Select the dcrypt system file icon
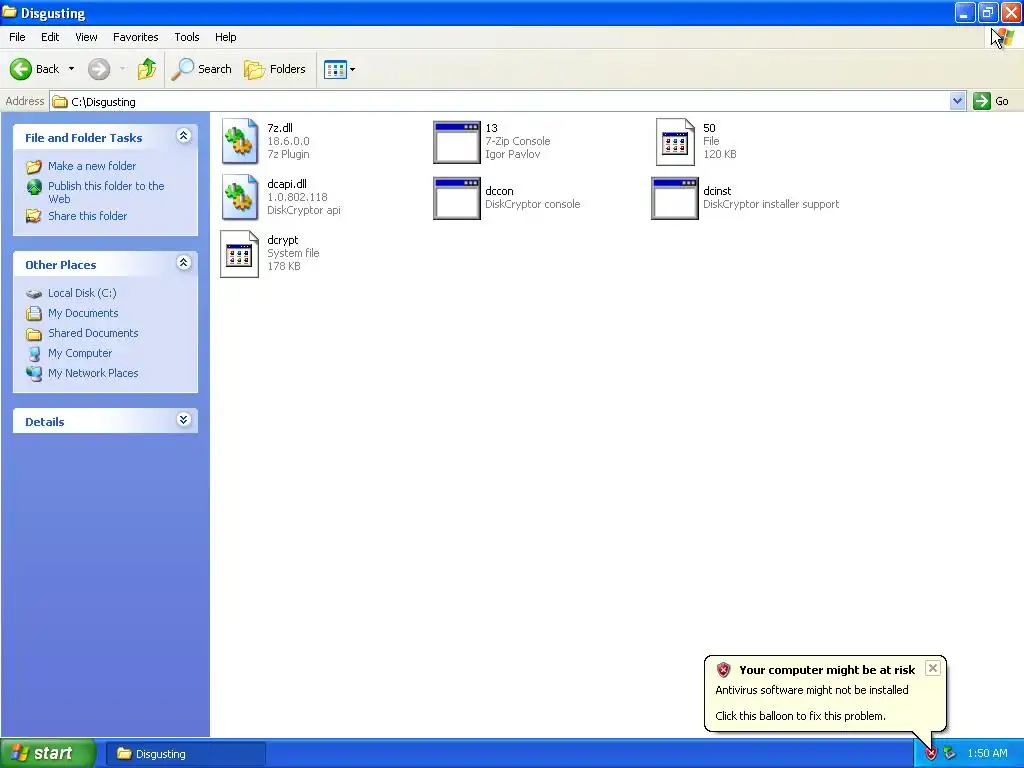Viewport: 1024px width, 768px height. 240,253
